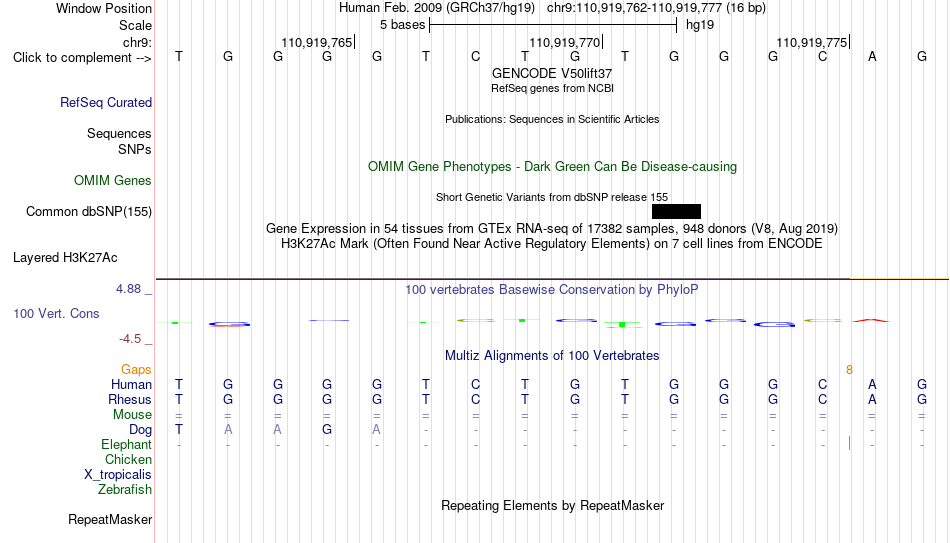Click the G base in the Dog row
Image resolution: width=950 pixels, height=543 pixels.
(327, 430)
